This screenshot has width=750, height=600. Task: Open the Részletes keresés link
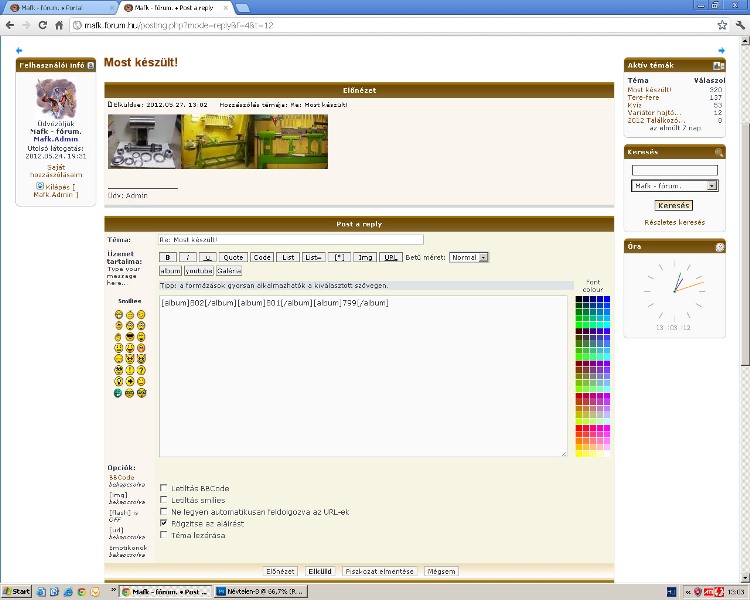[674, 222]
